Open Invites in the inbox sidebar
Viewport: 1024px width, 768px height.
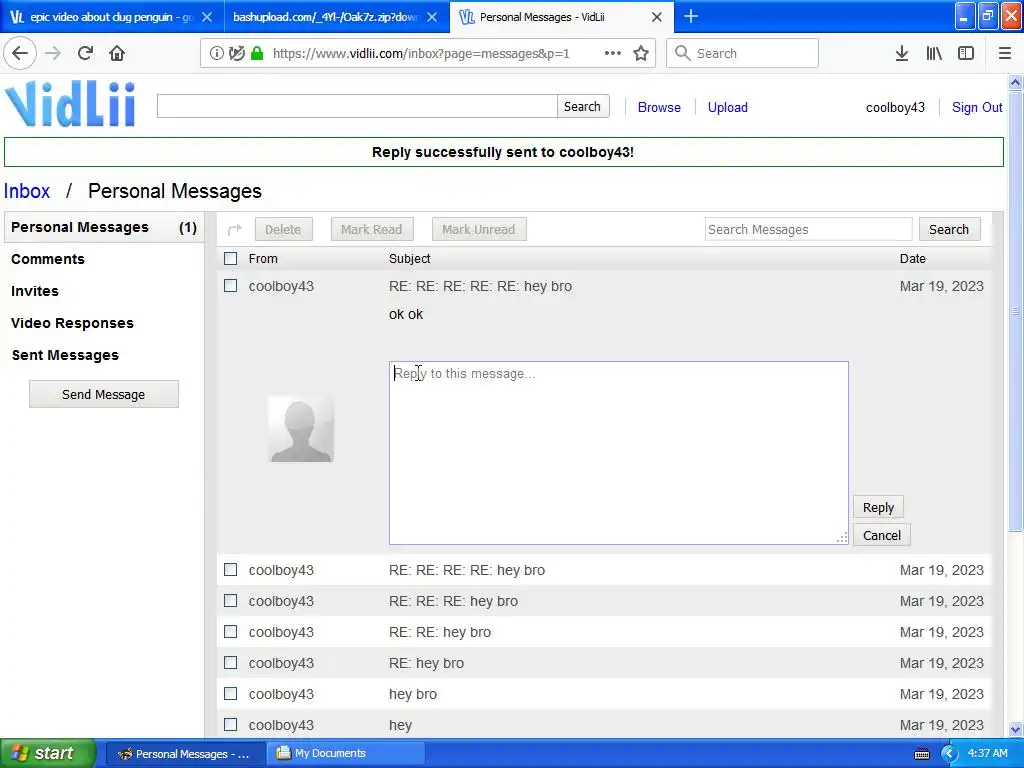35,291
